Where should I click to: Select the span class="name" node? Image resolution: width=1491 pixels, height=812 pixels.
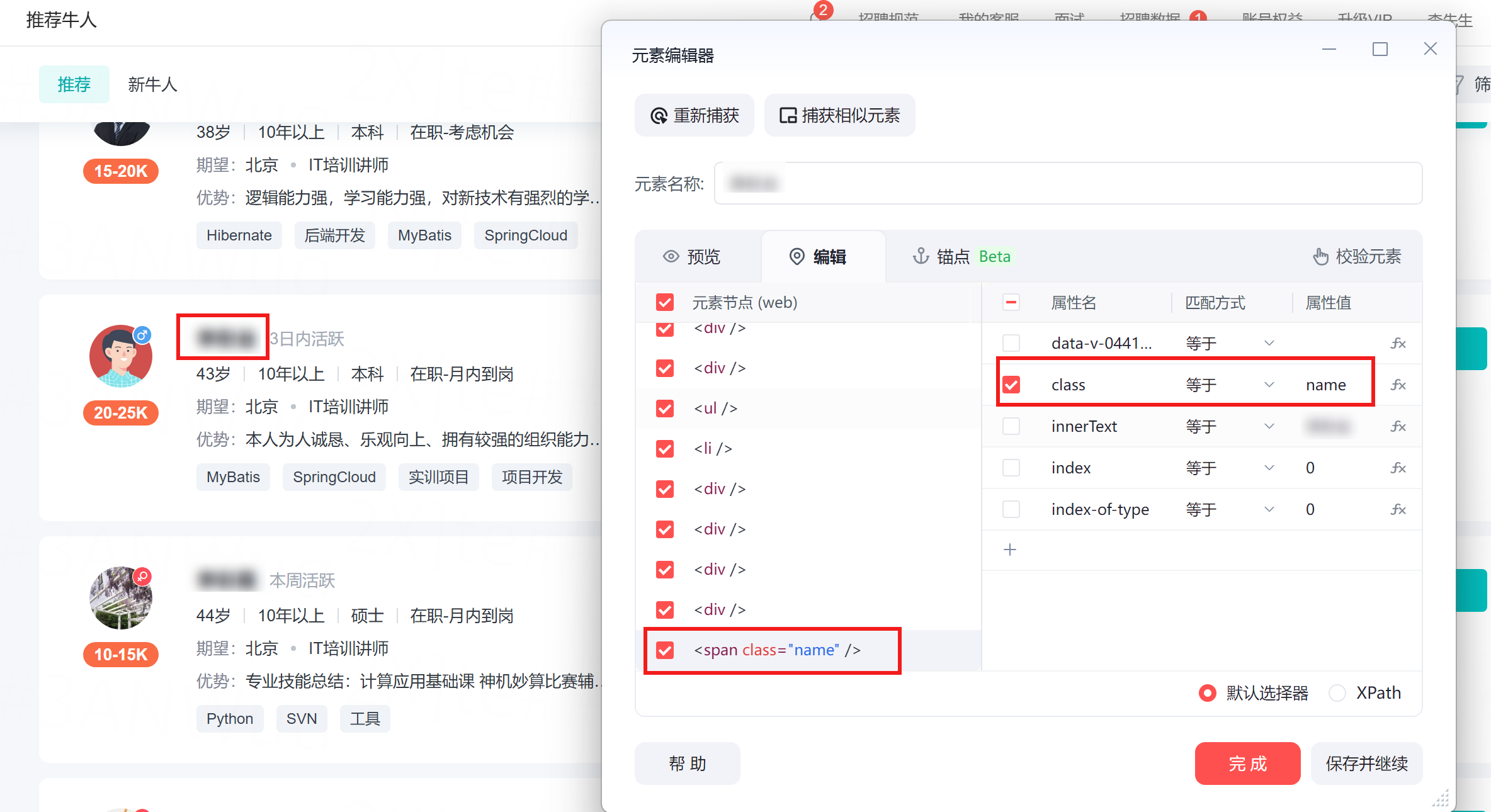click(776, 650)
